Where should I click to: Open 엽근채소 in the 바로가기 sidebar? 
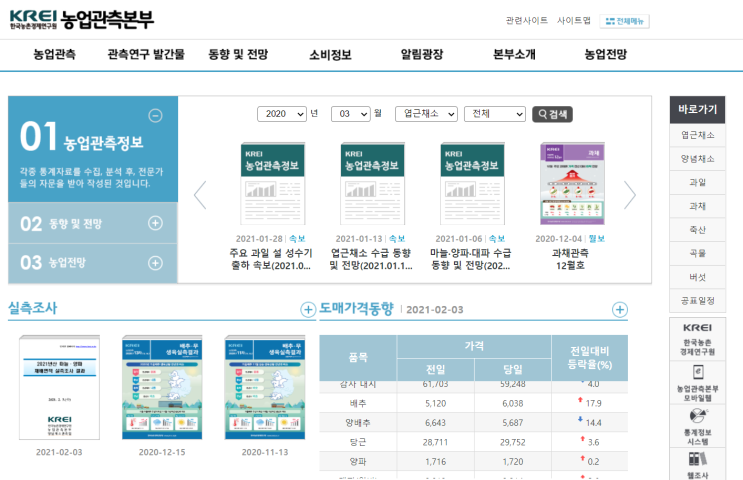pyautogui.click(x=698, y=135)
